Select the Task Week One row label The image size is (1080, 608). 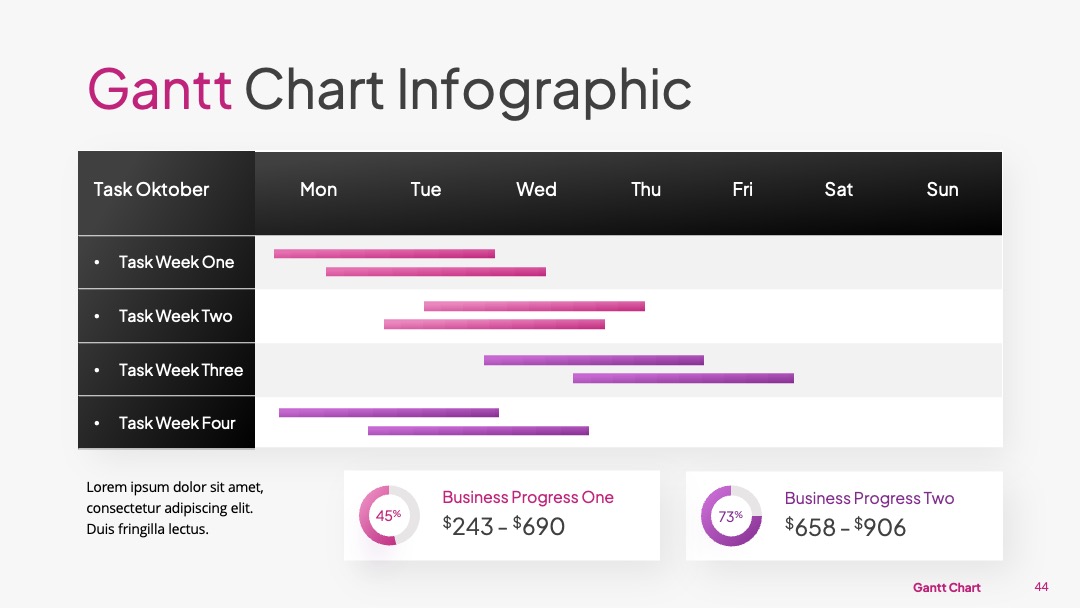click(x=166, y=262)
